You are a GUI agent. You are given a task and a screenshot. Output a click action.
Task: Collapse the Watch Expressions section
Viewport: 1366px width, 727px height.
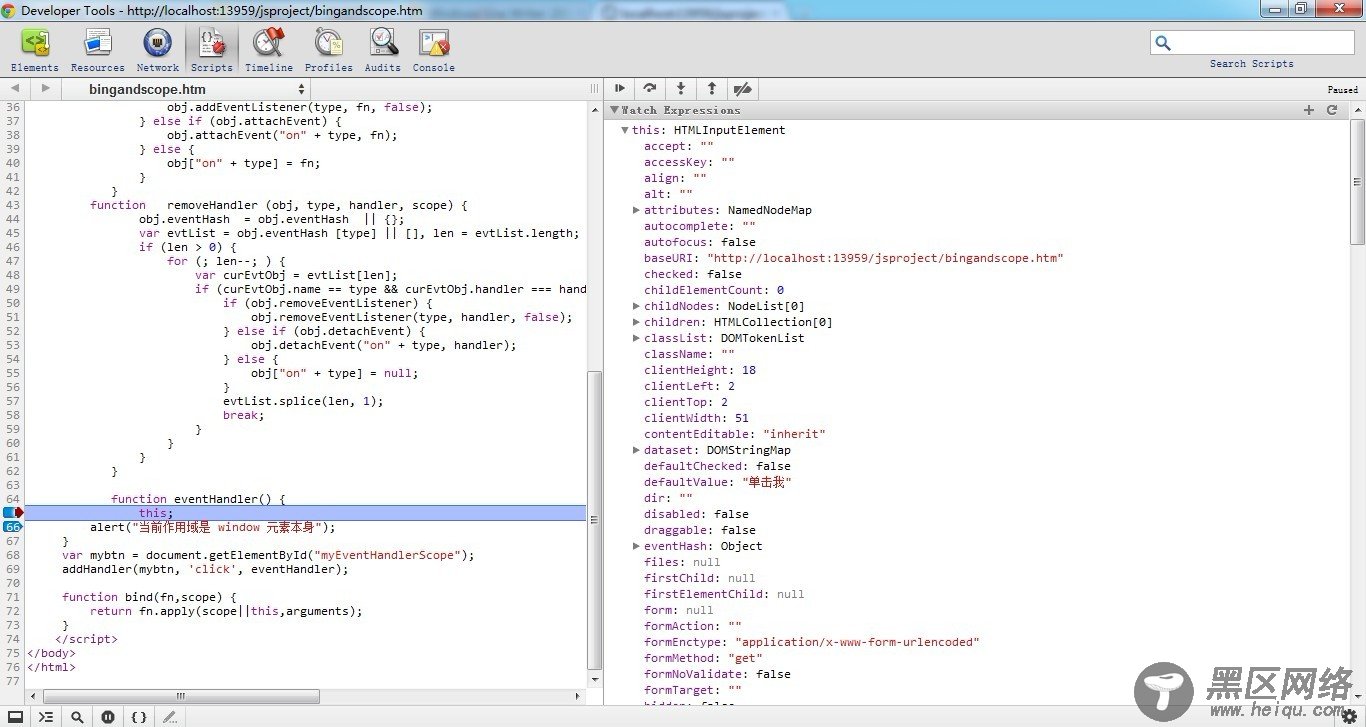(x=614, y=110)
